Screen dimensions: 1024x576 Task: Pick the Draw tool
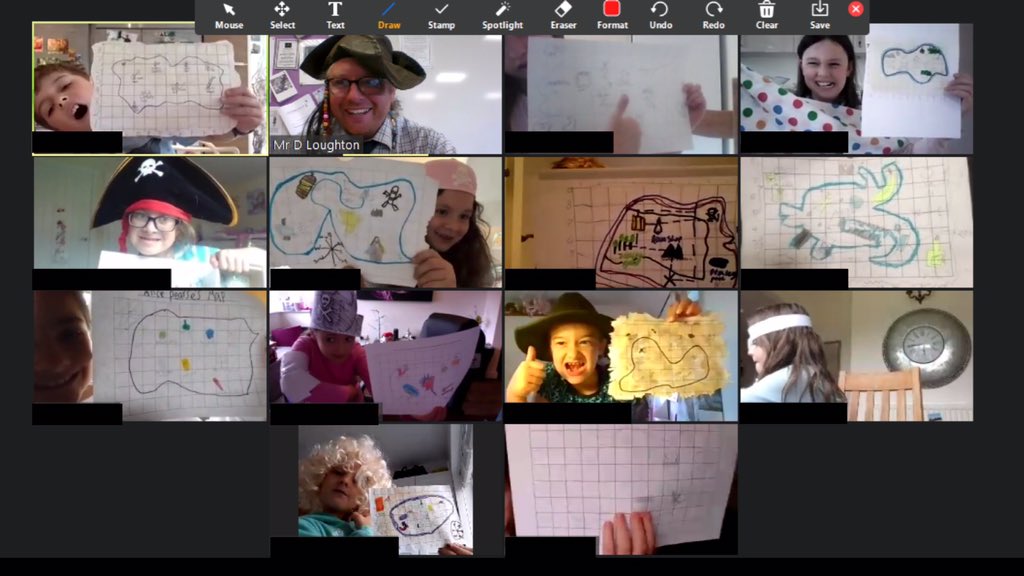click(389, 16)
